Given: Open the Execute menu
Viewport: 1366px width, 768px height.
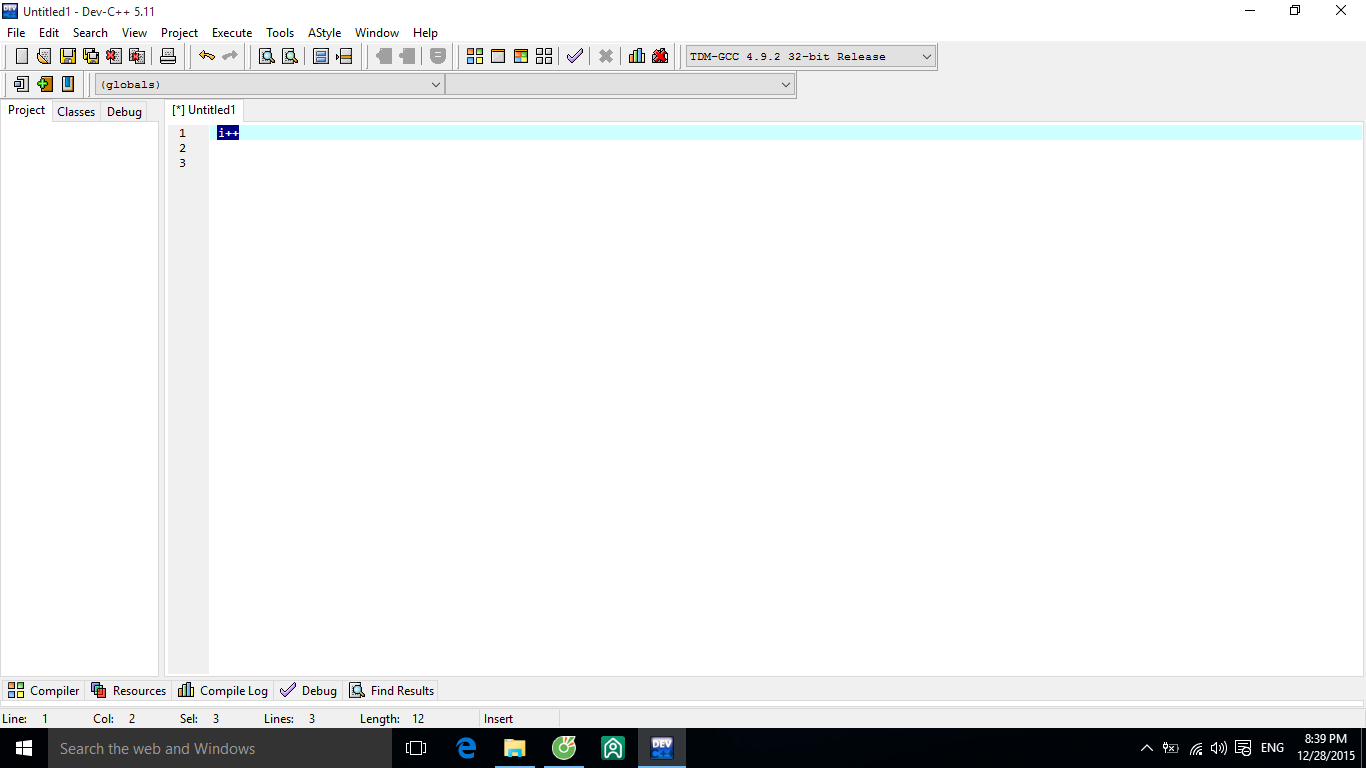Looking at the screenshot, I should pos(232,33).
